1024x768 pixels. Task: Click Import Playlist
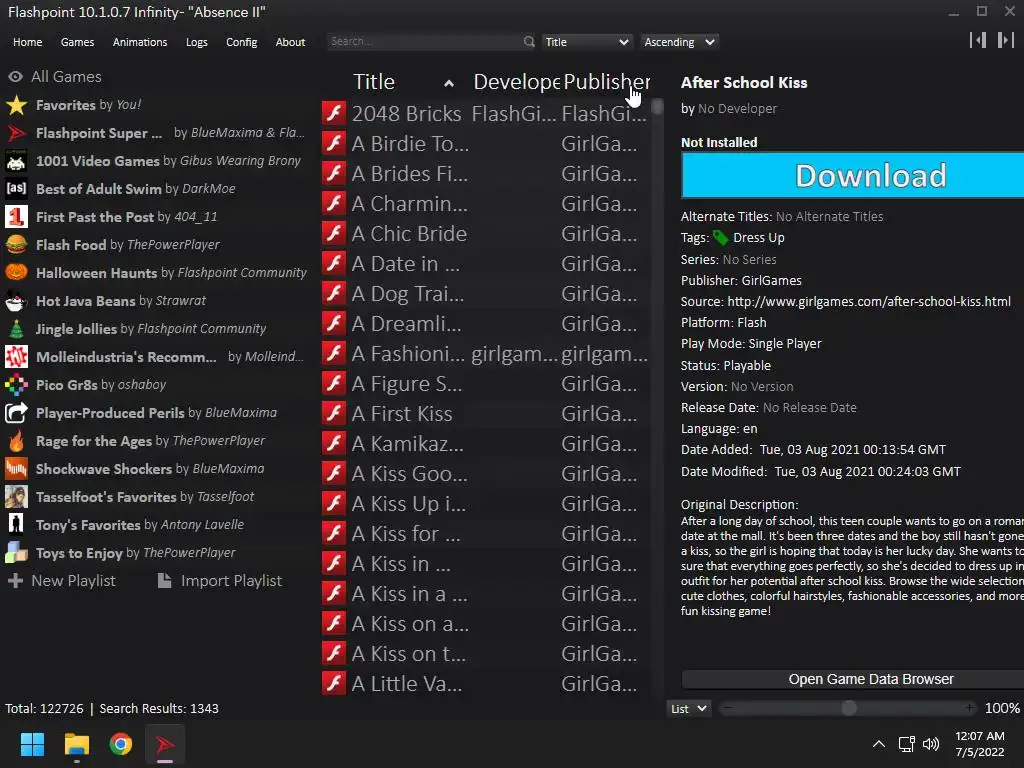220,581
